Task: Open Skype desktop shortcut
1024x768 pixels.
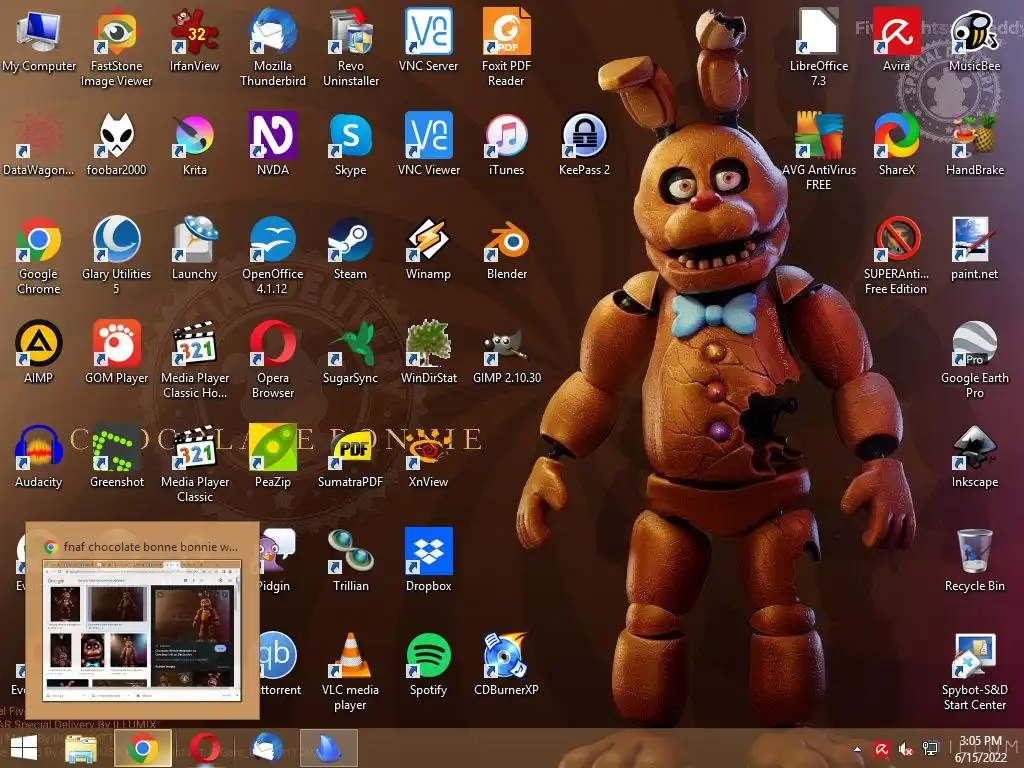Action: [x=351, y=145]
